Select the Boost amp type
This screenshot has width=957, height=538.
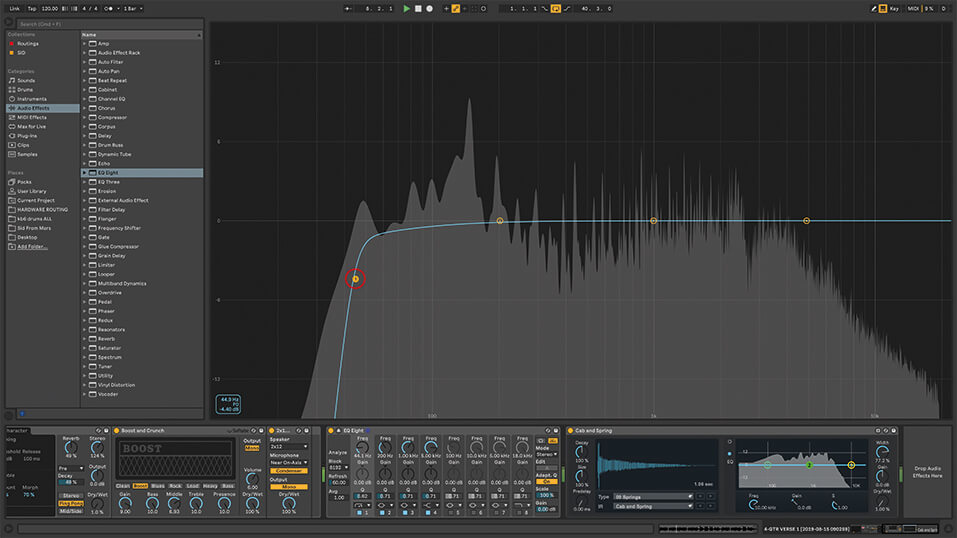(x=140, y=486)
